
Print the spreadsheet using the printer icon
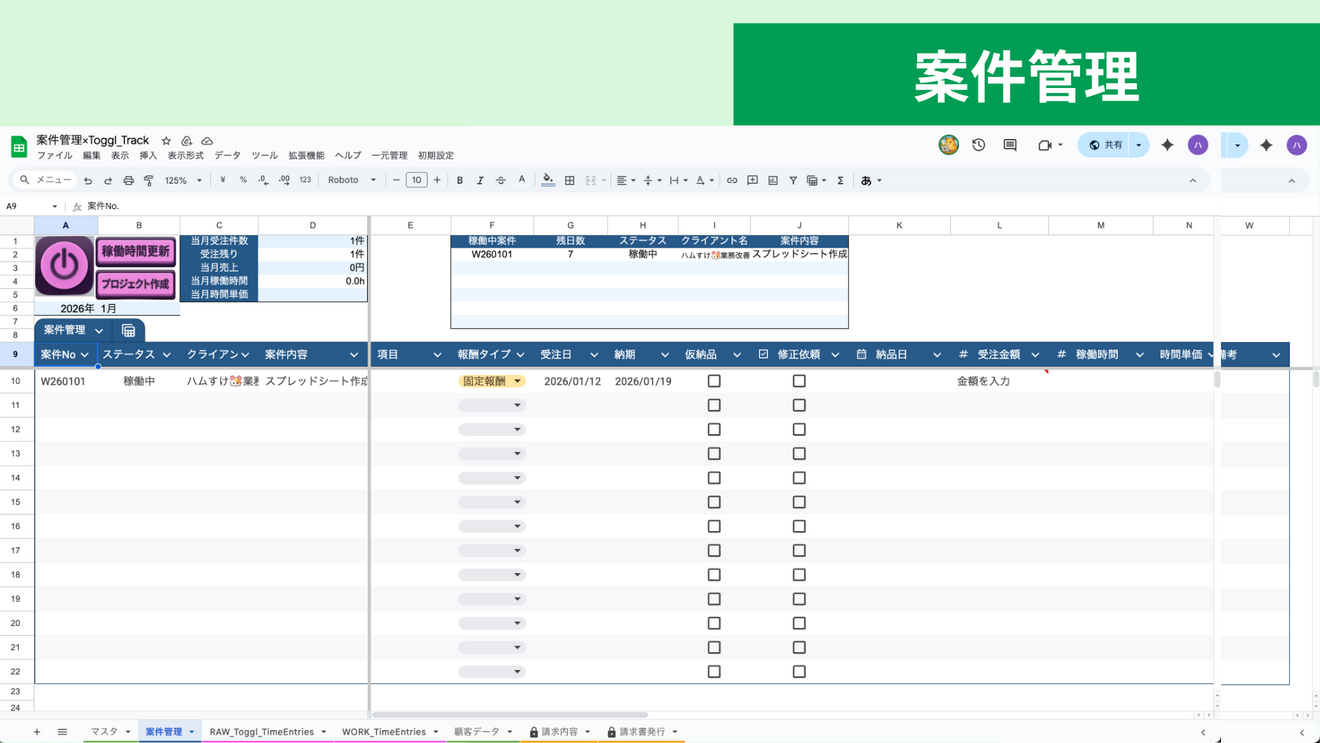click(128, 181)
